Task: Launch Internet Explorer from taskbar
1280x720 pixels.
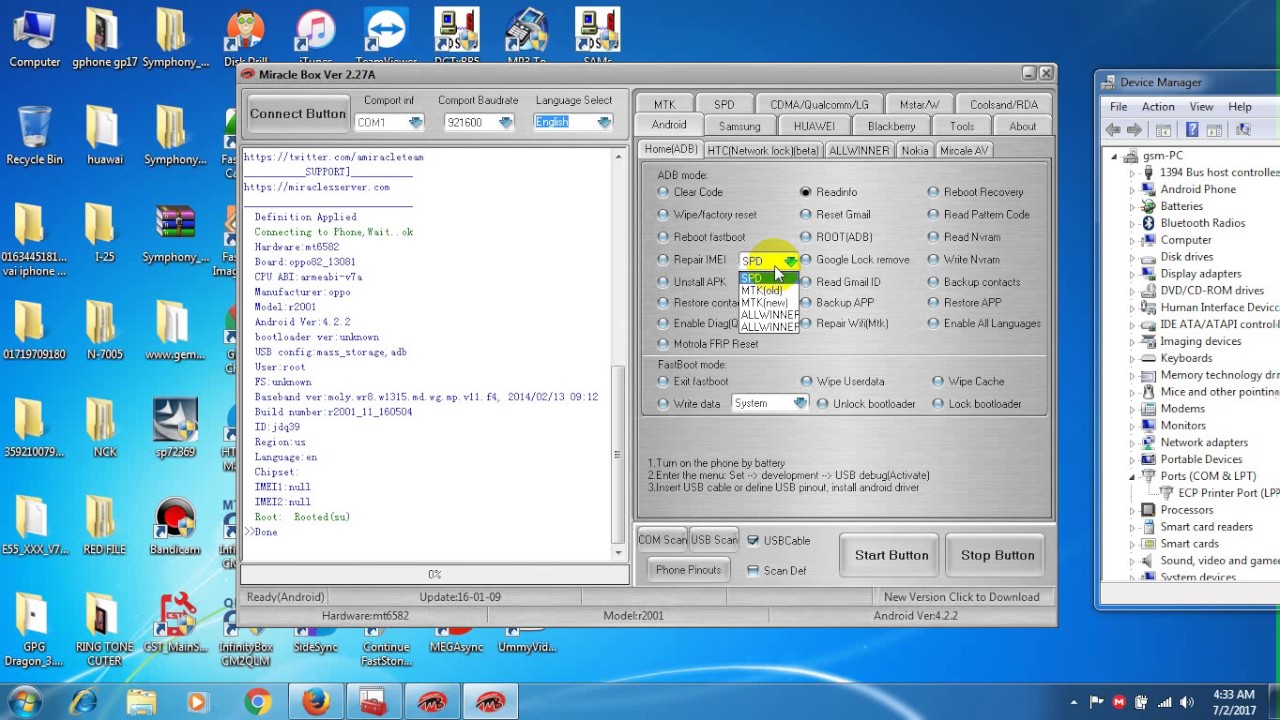Action: (84, 702)
